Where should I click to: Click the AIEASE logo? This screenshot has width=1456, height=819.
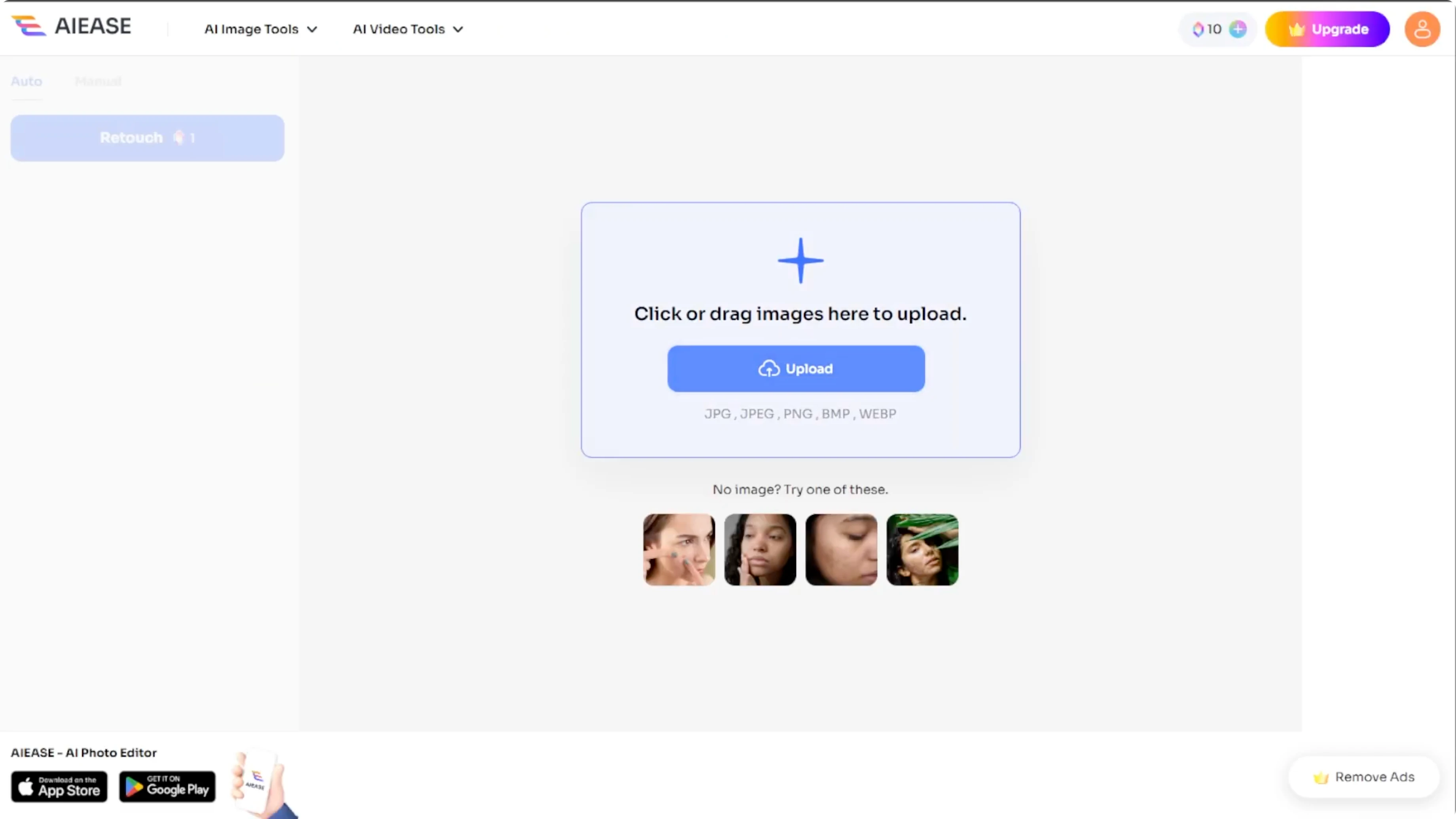71,26
